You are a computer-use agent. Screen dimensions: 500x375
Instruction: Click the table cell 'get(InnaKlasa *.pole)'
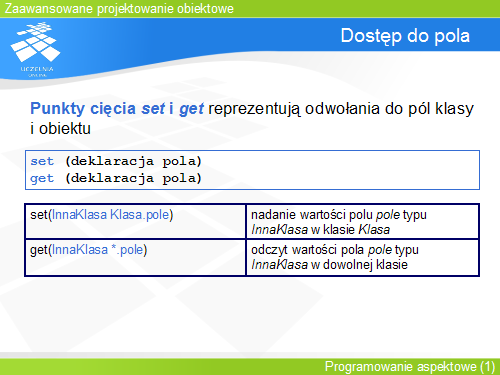[x=135, y=257]
